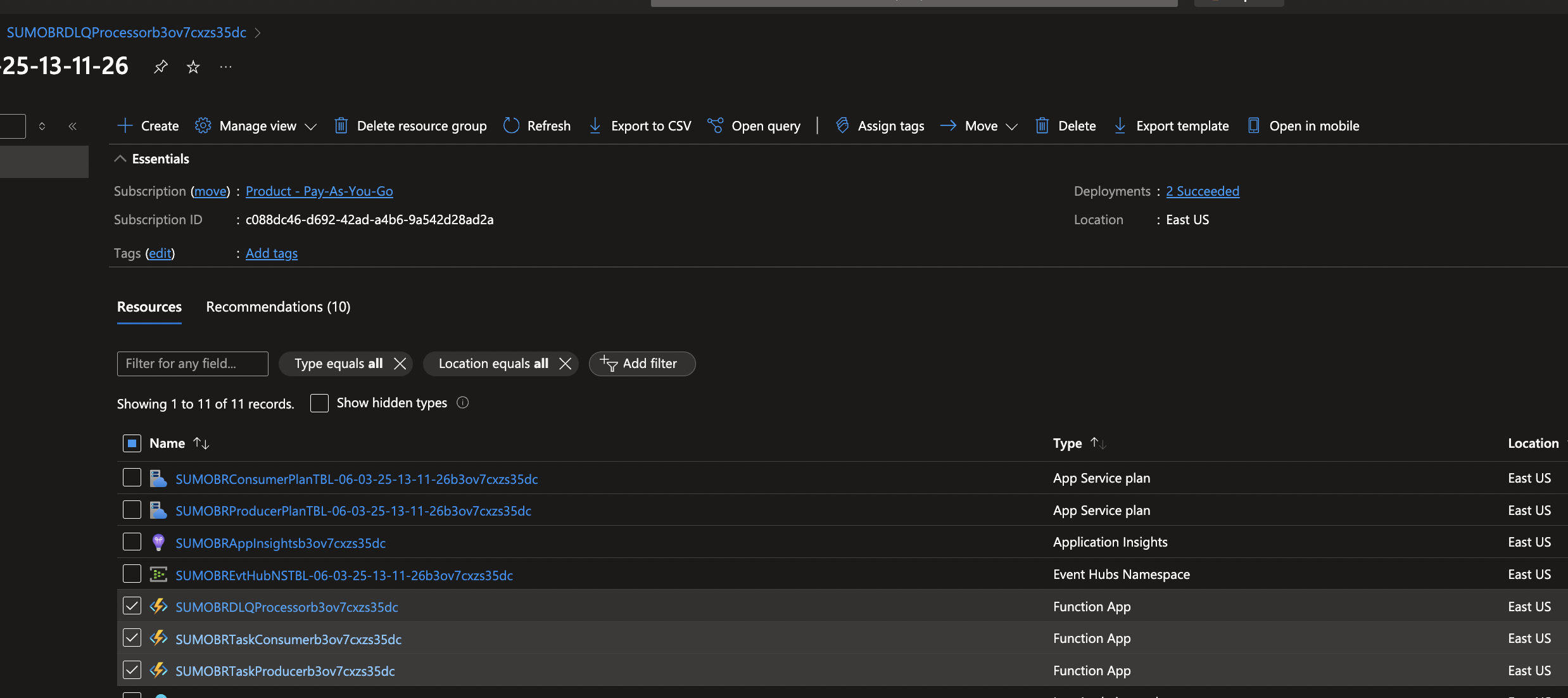Image resolution: width=1568 pixels, height=698 pixels.
Task: Uncheck SUMOBRDLQProcessorb3ov7cxzs35dc row checkbox
Action: (x=131, y=606)
